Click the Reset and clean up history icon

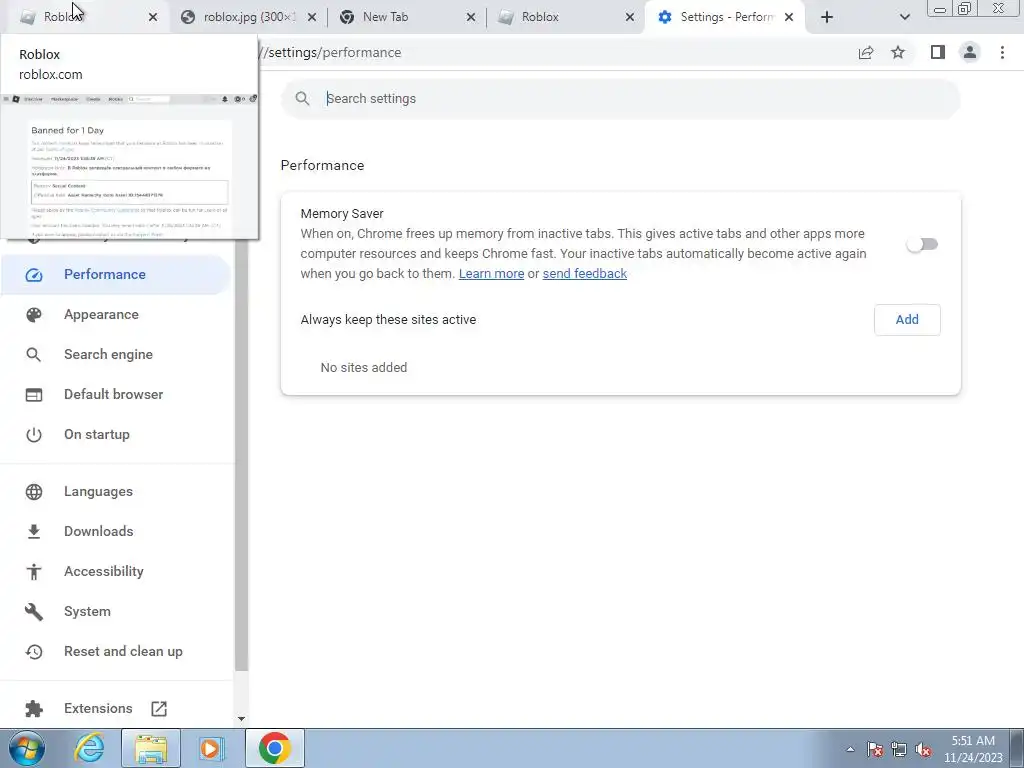pos(34,652)
